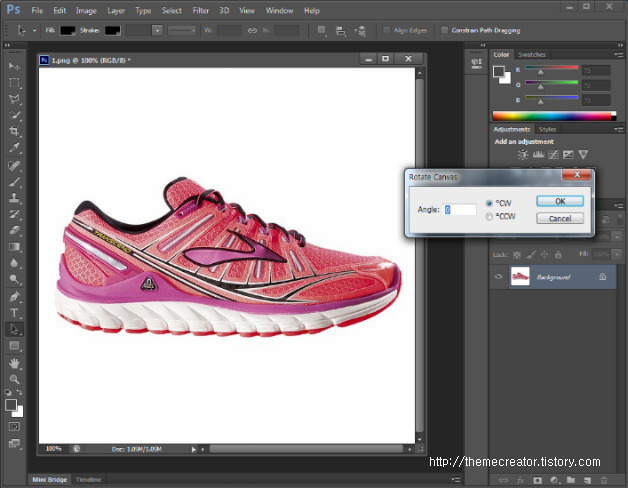The width and height of the screenshot is (628, 488).
Task: Select the Blur tool
Action: click(14, 263)
